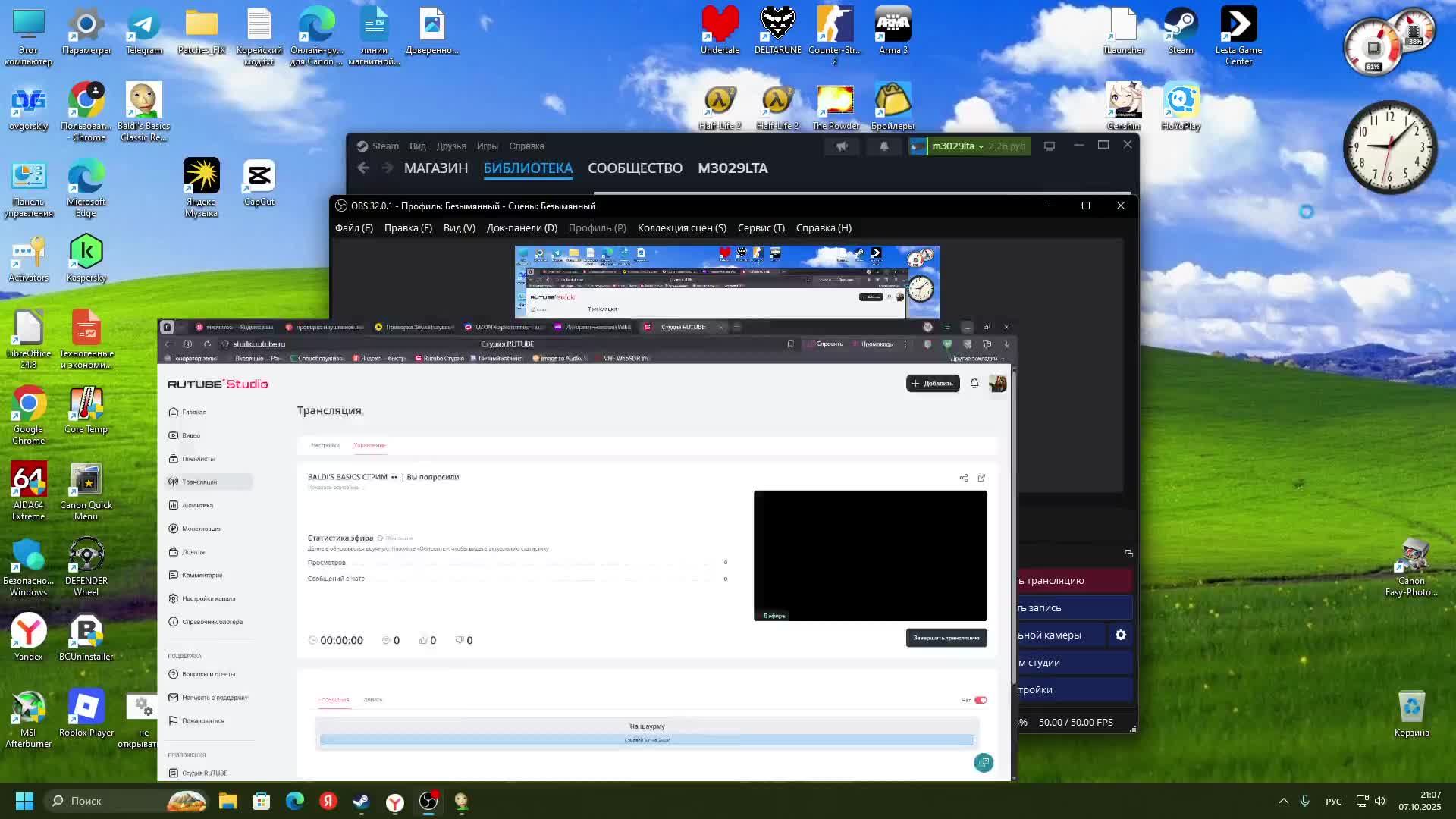
Task: Click the Добавить button
Action: click(x=932, y=384)
